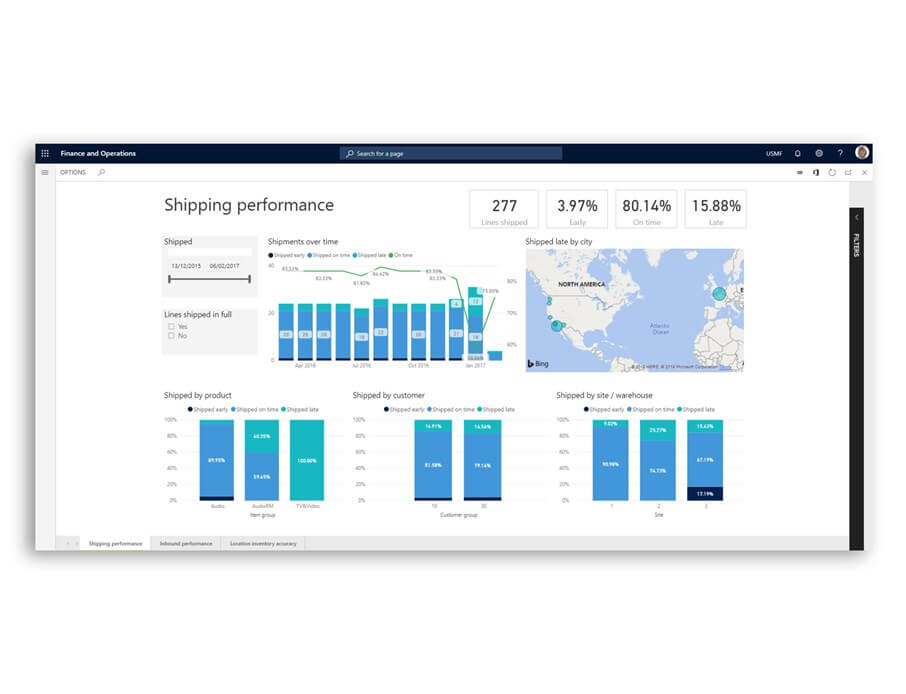This screenshot has height=694, width=906.
Task: Click the user avatar photo
Action: (x=861, y=153)
